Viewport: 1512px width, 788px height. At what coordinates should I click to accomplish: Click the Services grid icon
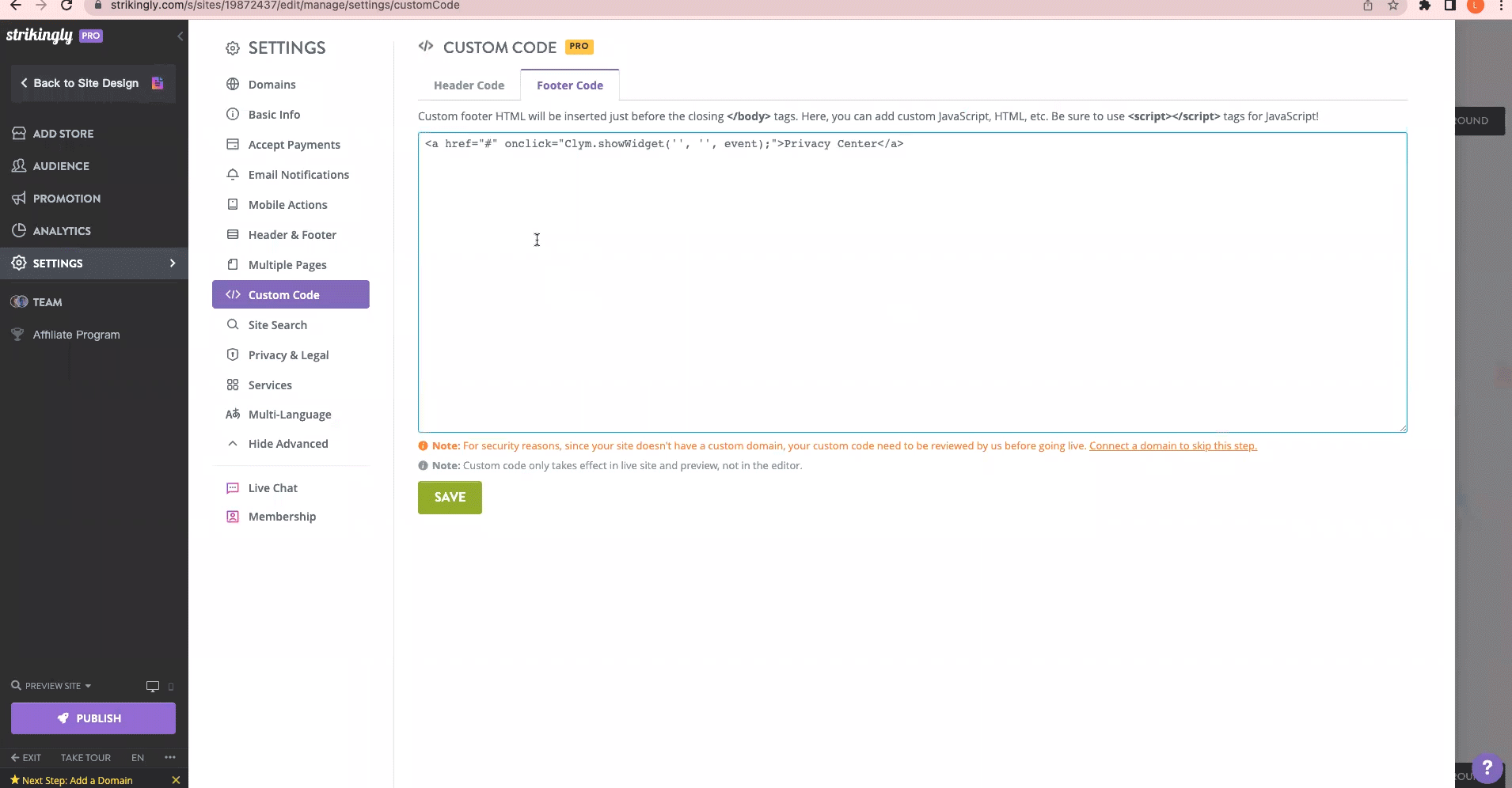[x=233, y=385]
